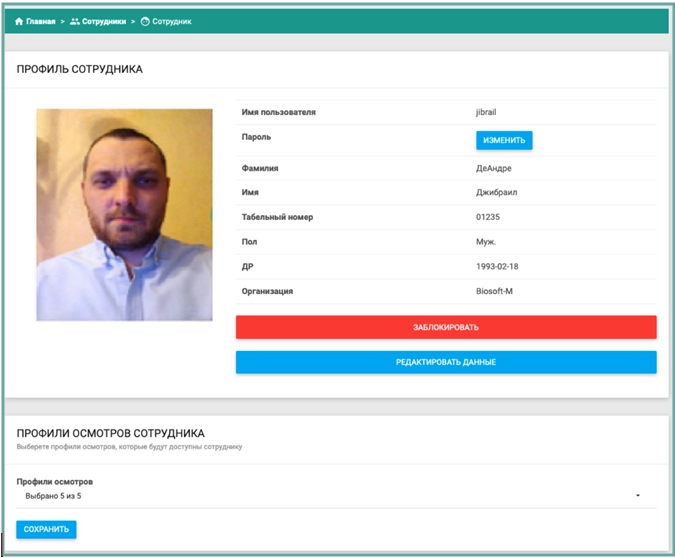Go to Главная breadcrumb link
675x558 pixels.
point(41,22)
